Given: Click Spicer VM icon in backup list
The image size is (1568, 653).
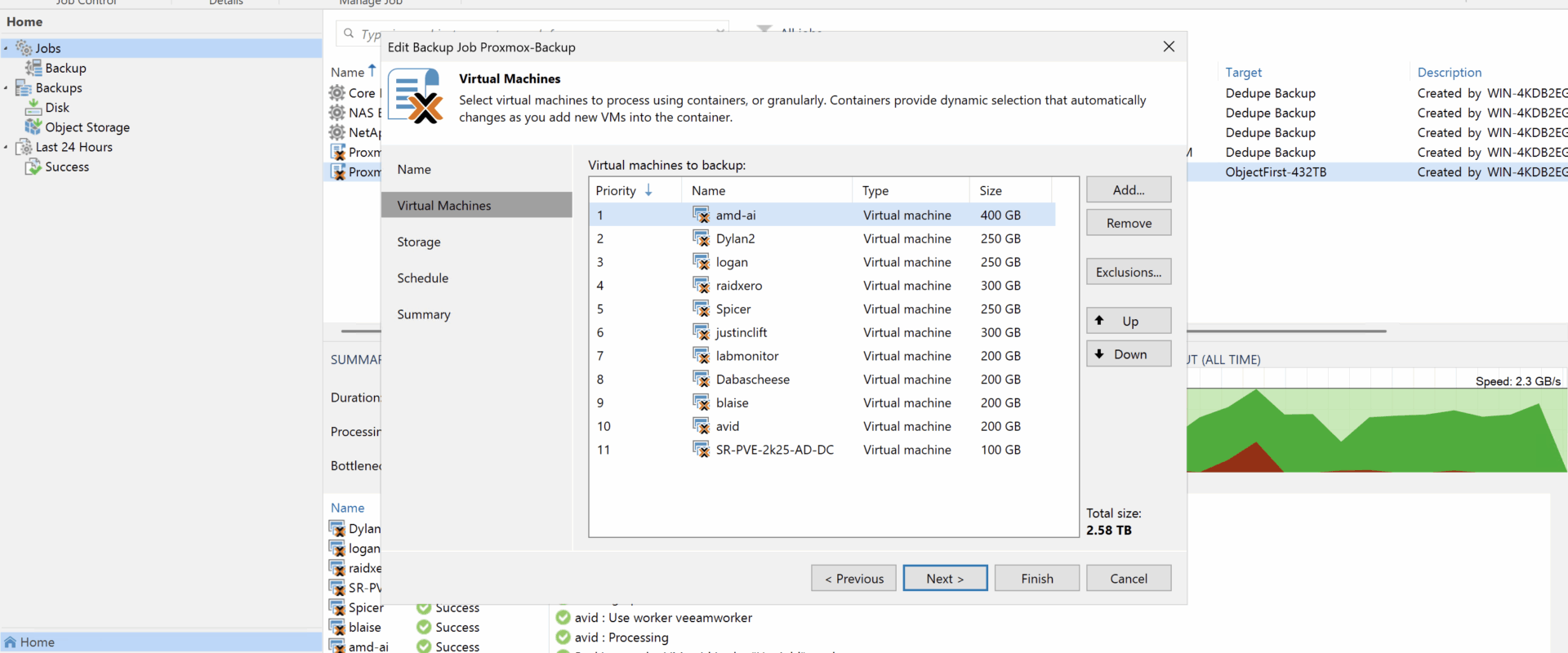Looking at the screenshot, I should (701, 309).
